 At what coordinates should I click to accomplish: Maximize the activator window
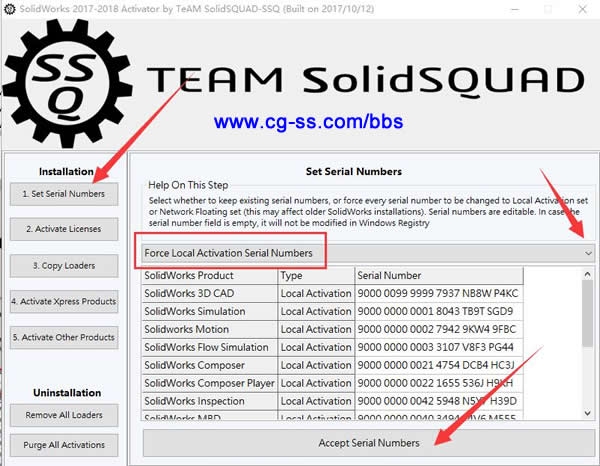547,8
